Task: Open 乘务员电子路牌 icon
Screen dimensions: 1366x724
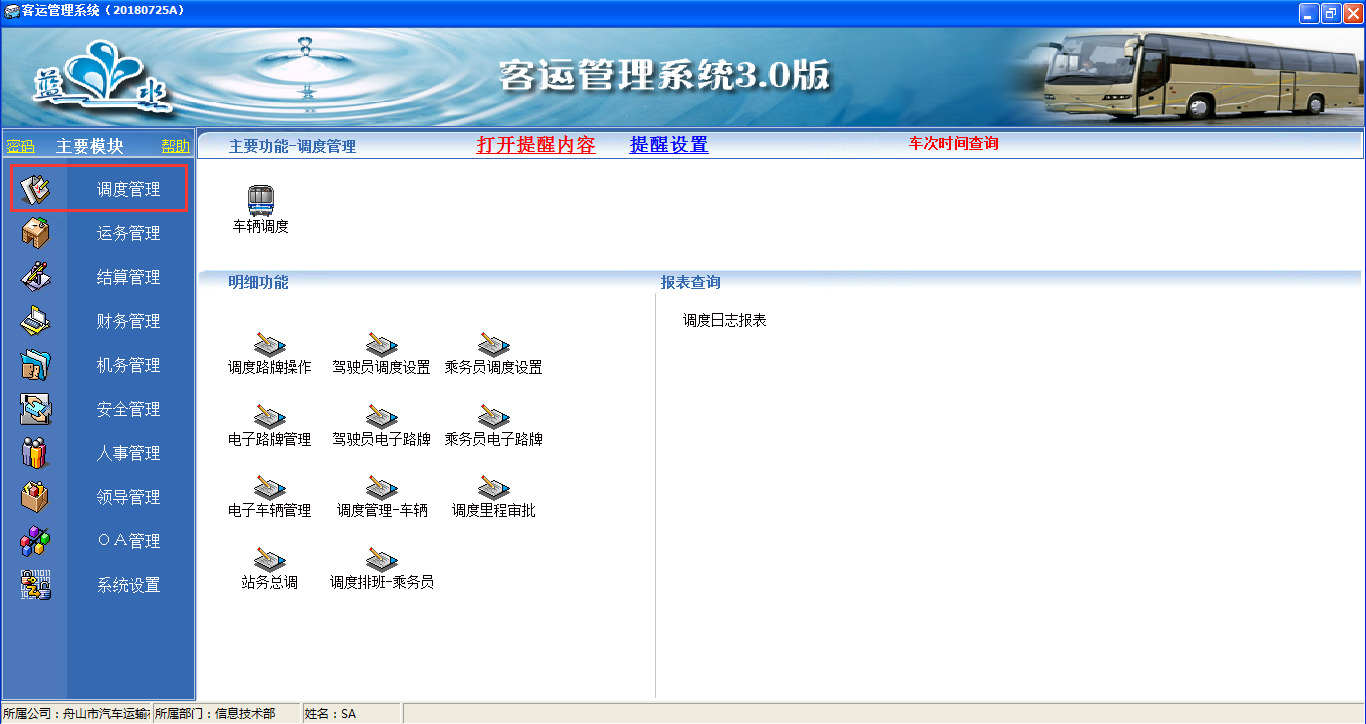Action: 494,417
